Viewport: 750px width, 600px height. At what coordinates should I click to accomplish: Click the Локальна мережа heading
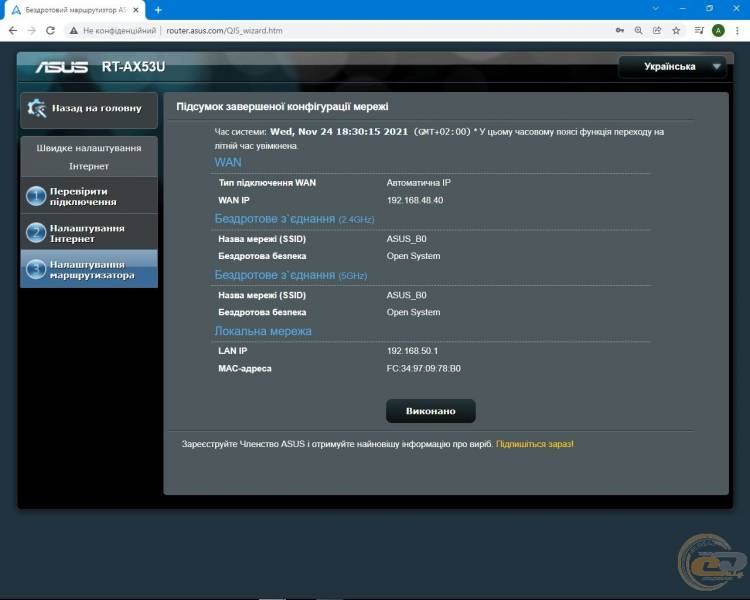pos(263,331)
